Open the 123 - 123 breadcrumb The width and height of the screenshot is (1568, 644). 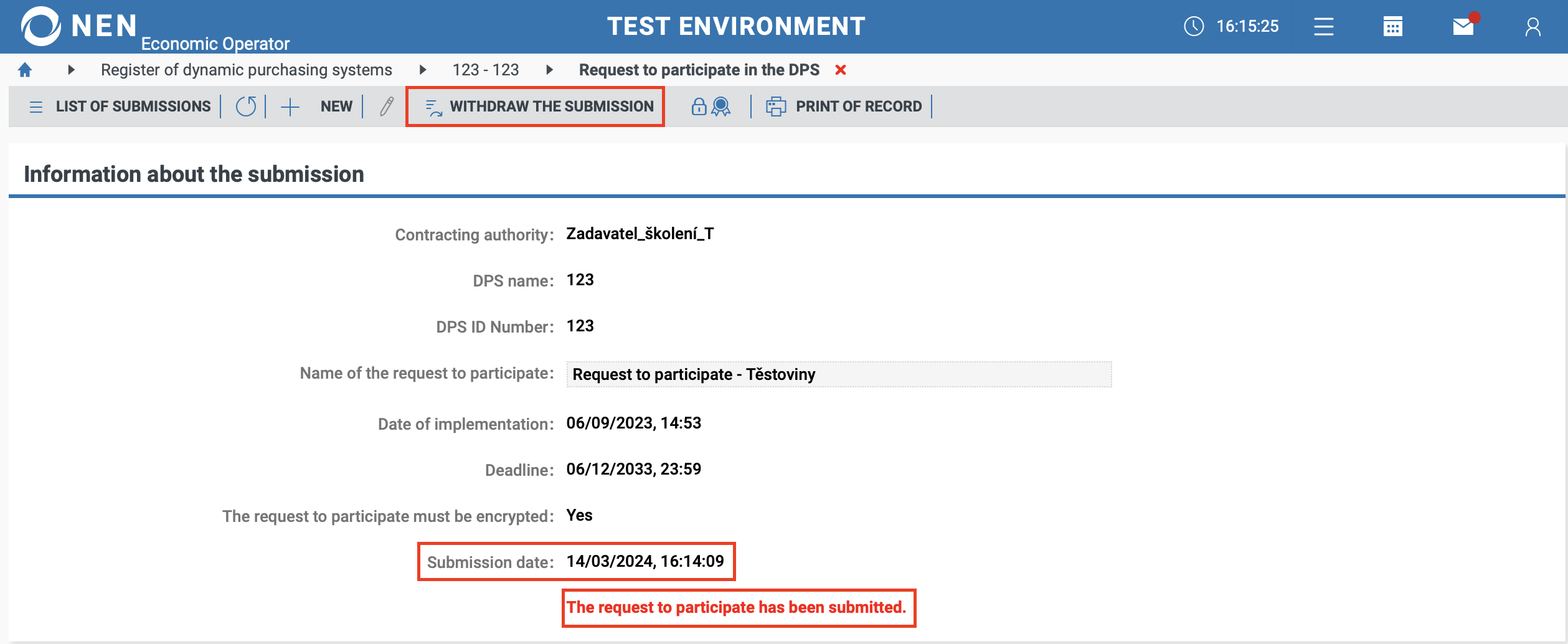point(485,70)
